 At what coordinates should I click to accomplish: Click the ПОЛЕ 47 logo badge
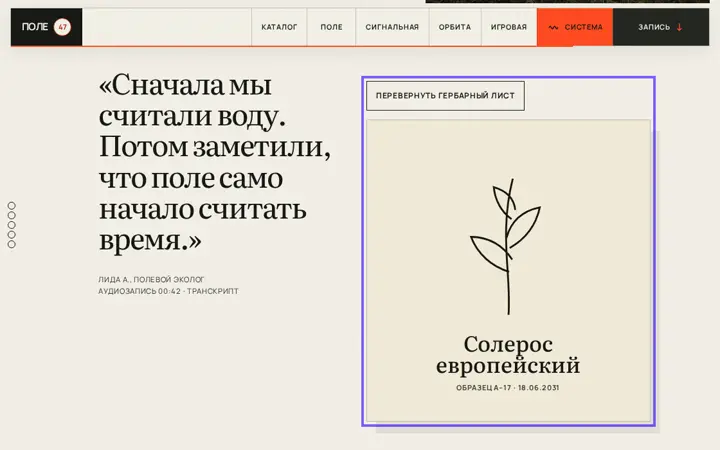(x=46, y=27)
